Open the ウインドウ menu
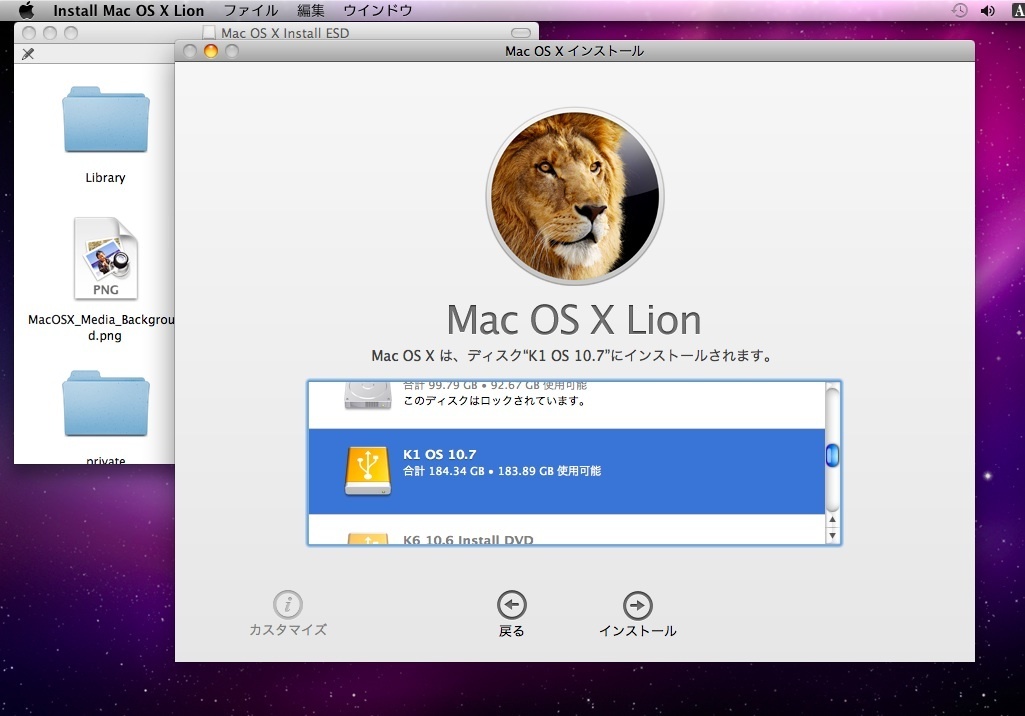This screenshot has height=716, width=1025. point(377,11)
